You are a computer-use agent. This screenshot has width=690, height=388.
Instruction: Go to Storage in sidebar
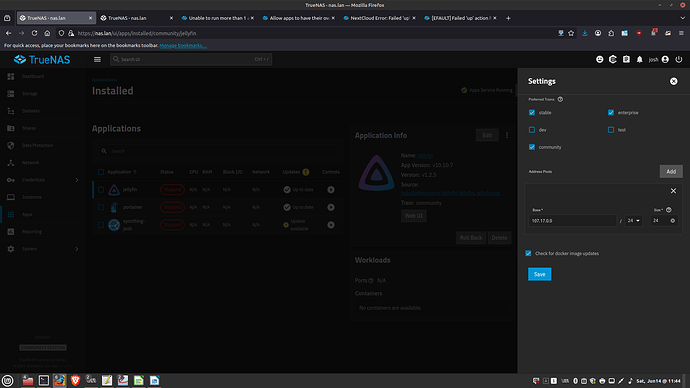[x=43, y=94]
